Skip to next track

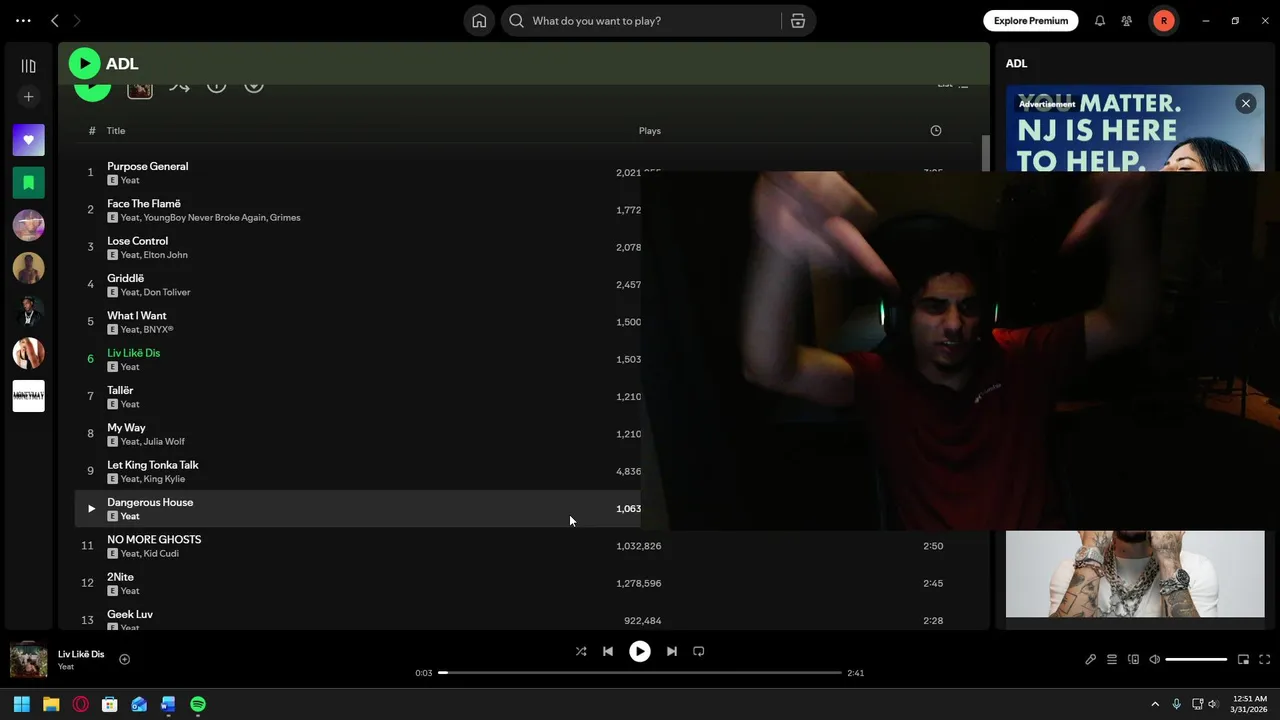tap(672, 651)
